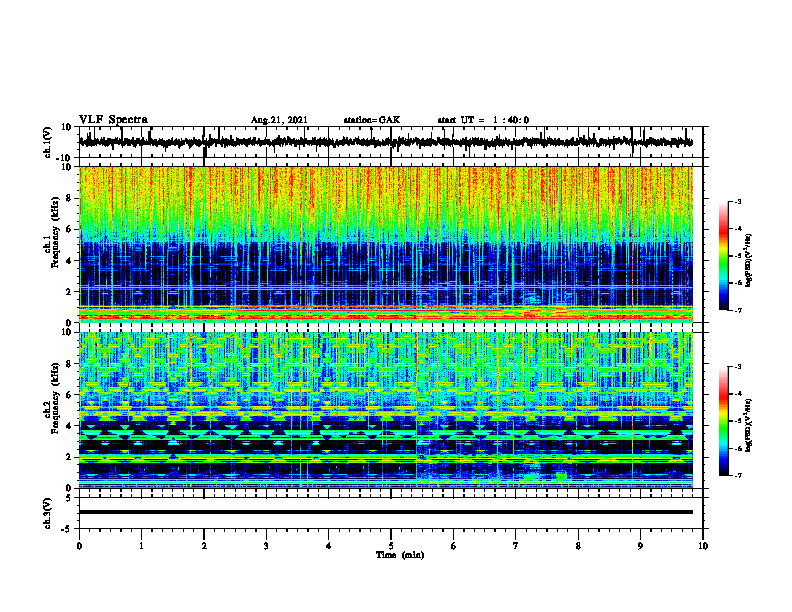Click the "ch.1(V)" waveform axis label
Screen dimensions: 792x612
48,142
